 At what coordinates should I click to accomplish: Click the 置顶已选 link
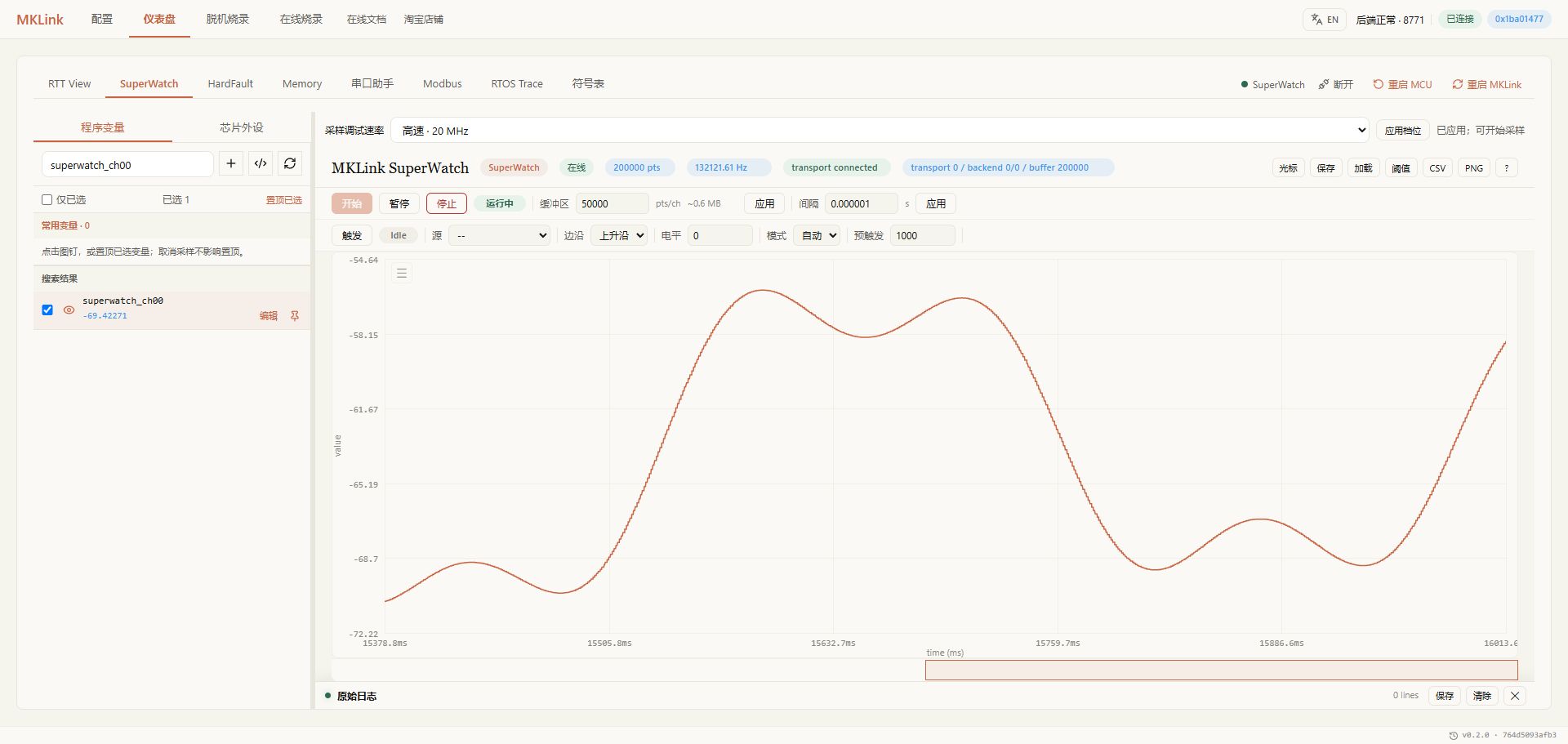284,200
